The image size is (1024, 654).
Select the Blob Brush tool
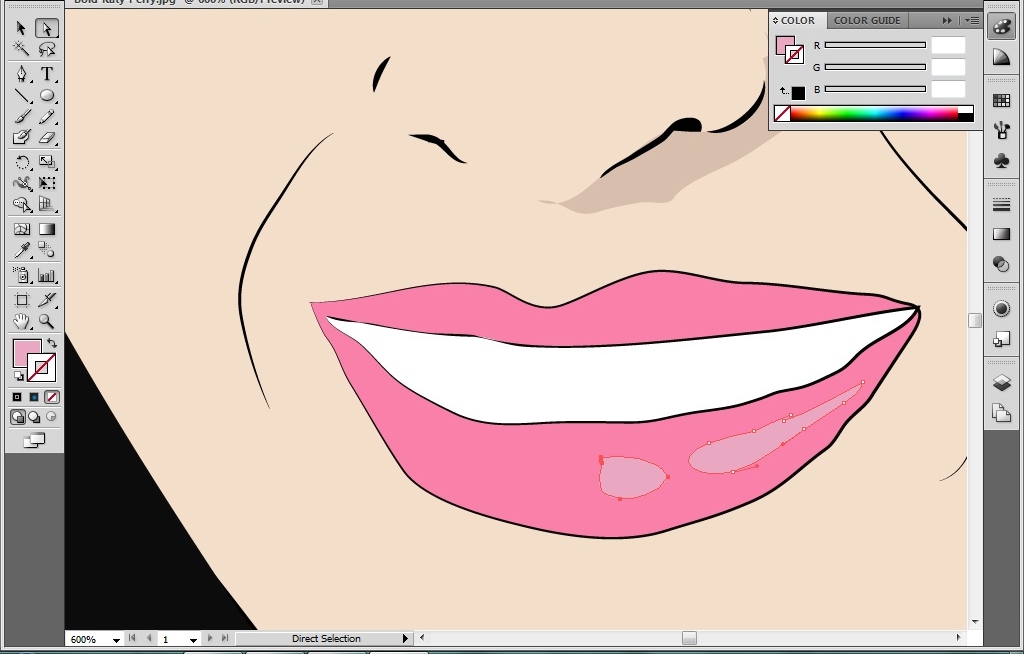pos(21,137)
